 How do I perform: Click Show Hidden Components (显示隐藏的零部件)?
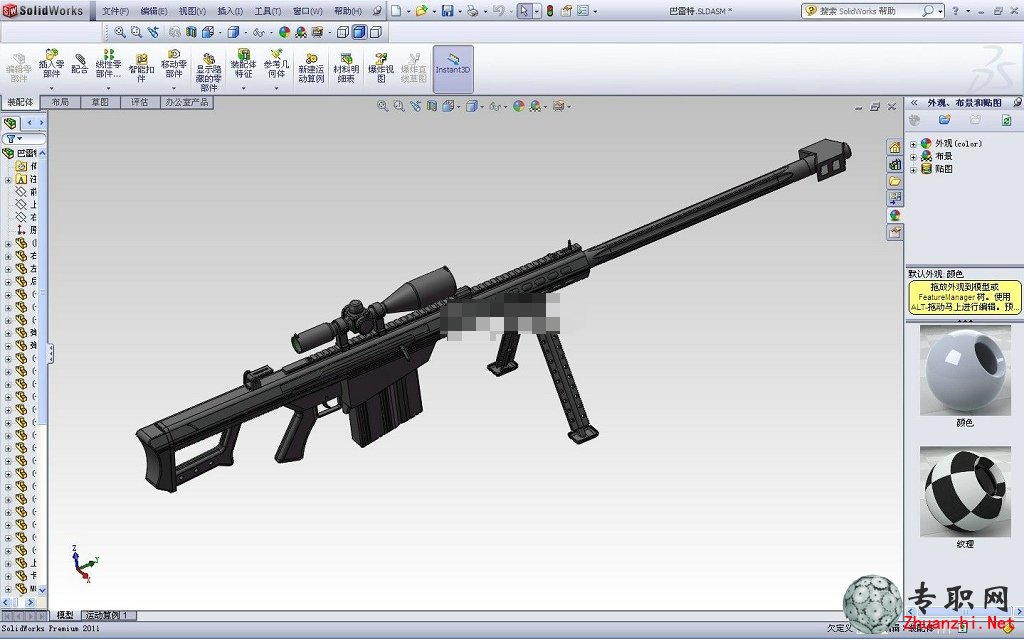pos(208,72)
